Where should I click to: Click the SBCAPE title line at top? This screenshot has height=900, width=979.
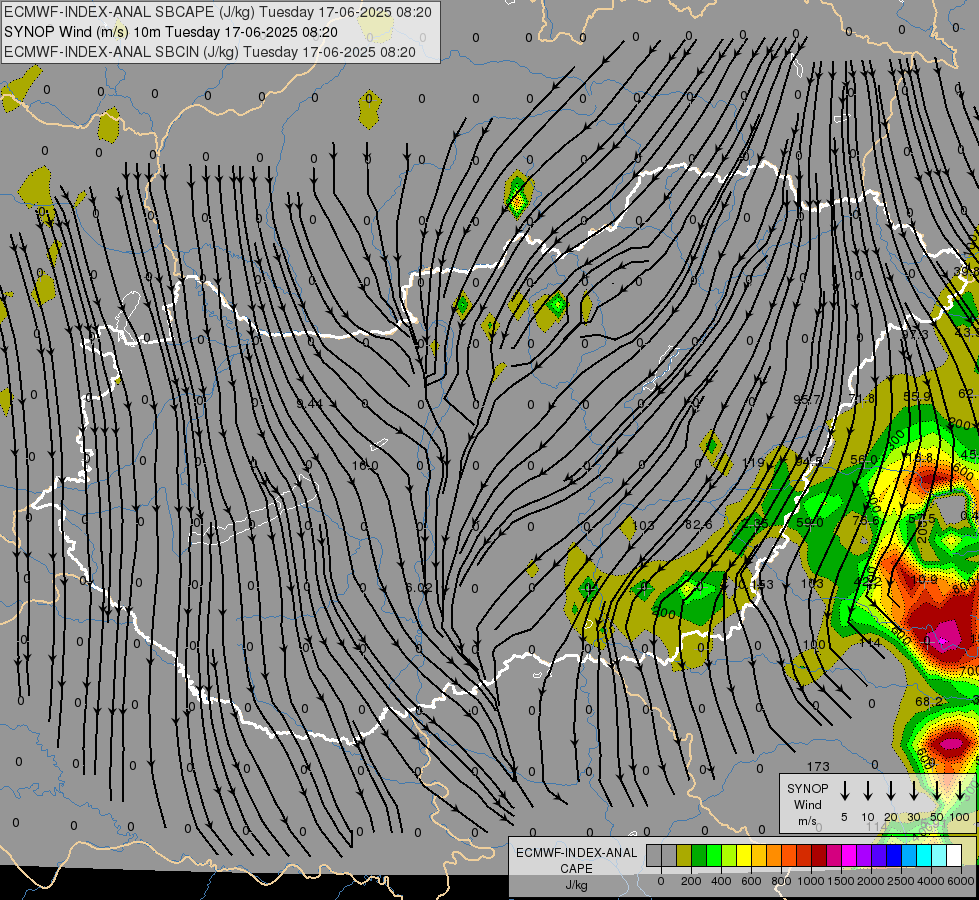(217, 12)
